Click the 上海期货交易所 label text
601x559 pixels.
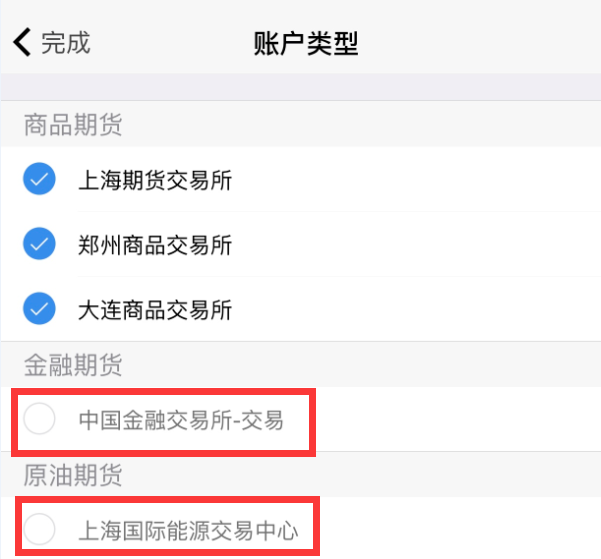tap(155, 181)
